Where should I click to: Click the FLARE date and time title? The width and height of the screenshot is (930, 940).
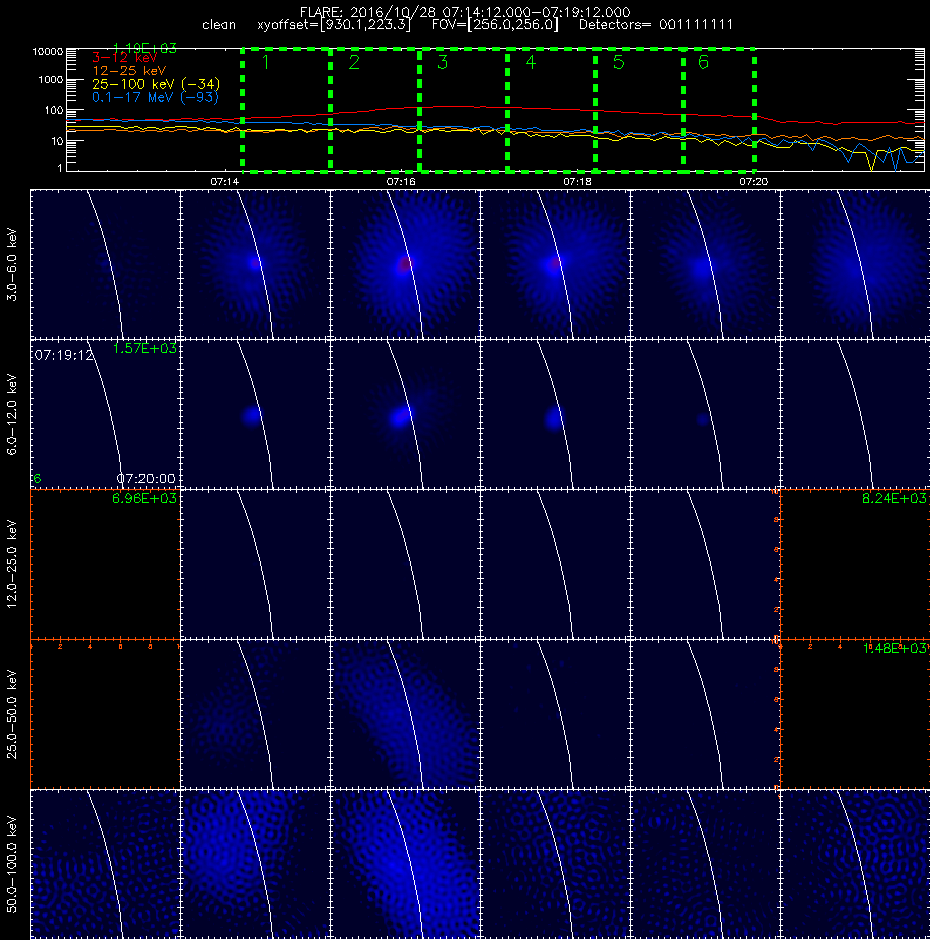(x=465, y=12)
